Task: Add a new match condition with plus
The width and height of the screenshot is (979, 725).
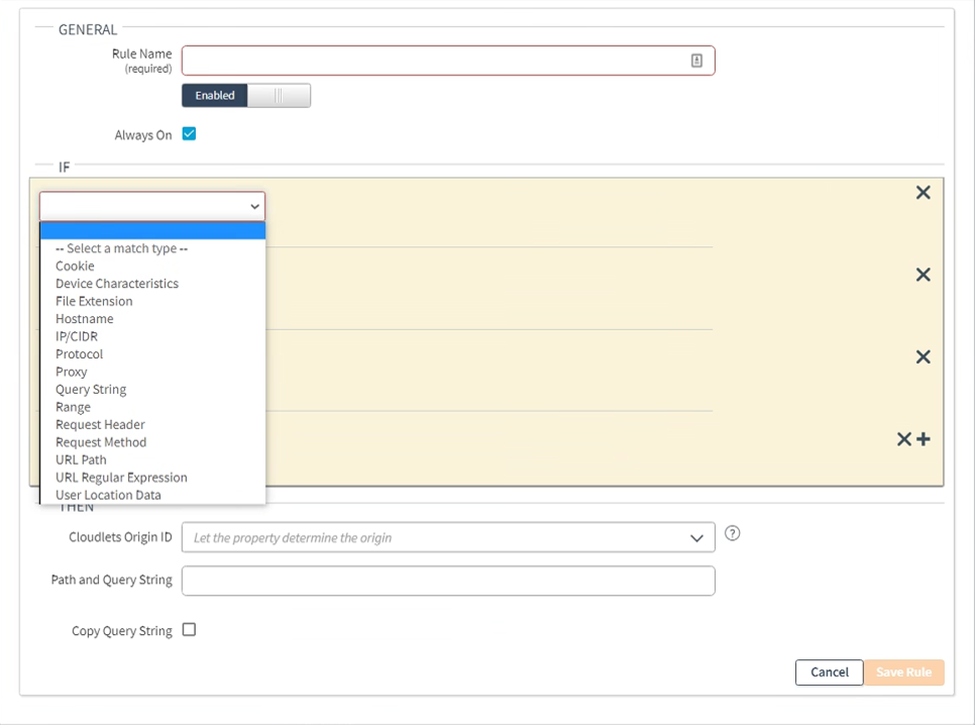Action: pos(923,439)
